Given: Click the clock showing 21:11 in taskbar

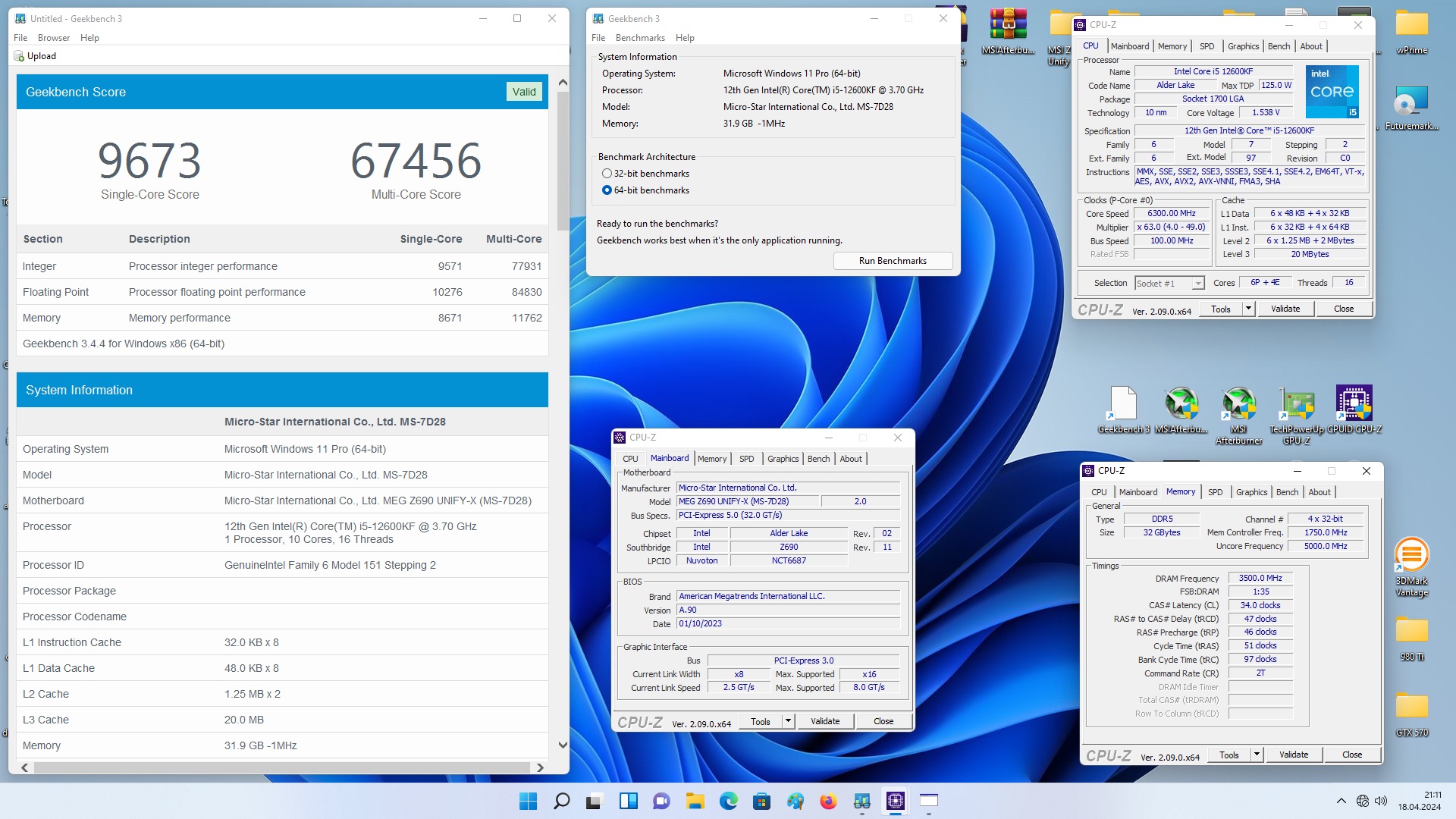Looking at the screenshot, I should click(x=1432, y=795).
